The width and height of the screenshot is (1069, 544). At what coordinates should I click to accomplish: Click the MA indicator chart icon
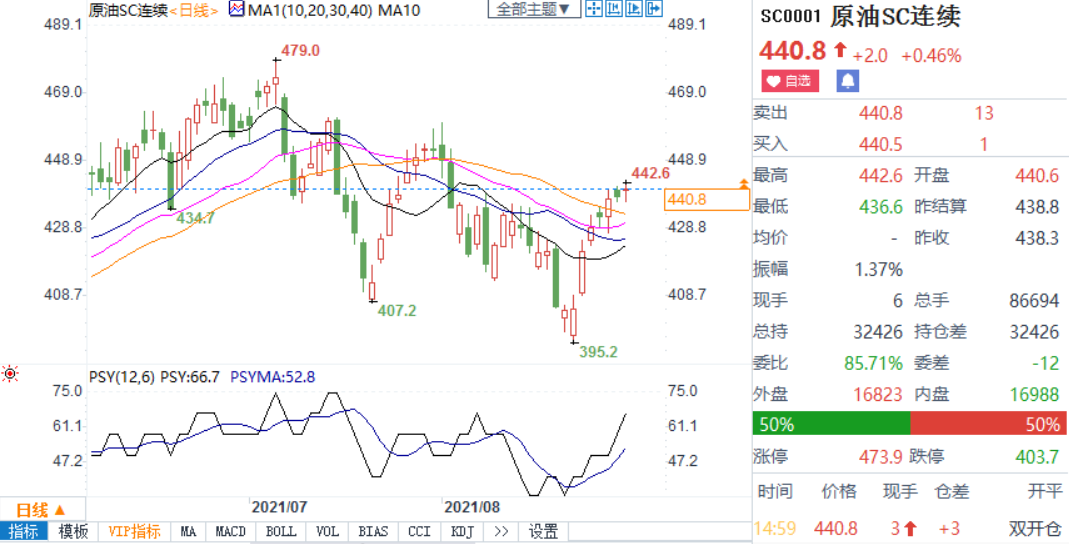237,9
